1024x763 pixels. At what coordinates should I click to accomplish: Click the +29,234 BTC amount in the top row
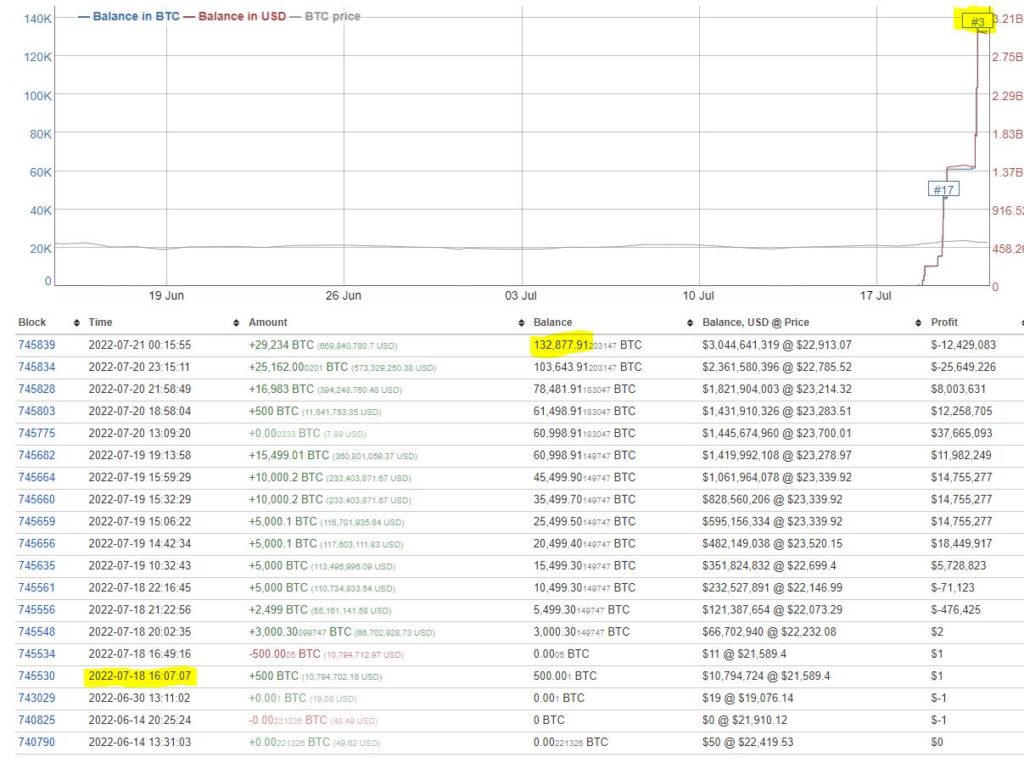tap(283, 344)
